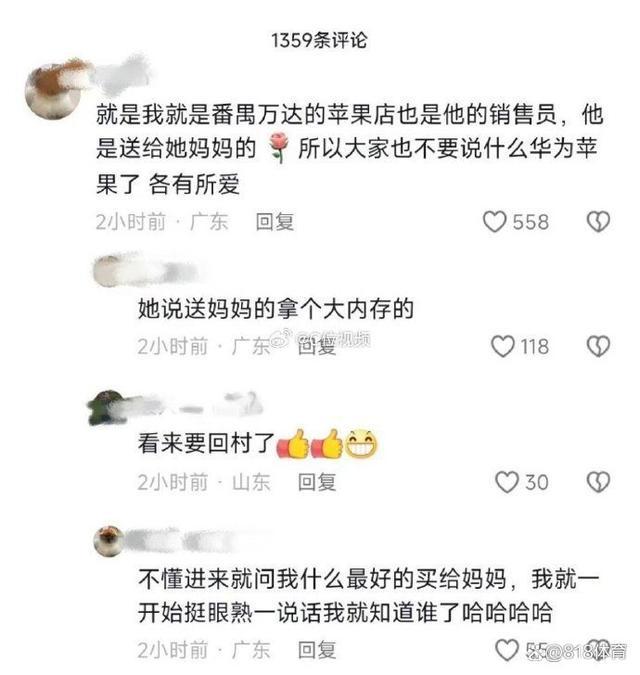The image size is (640, 675).
Task: Tap the comment text 她说送妈妈的拿个大内存的
Action: pos(275,309)
